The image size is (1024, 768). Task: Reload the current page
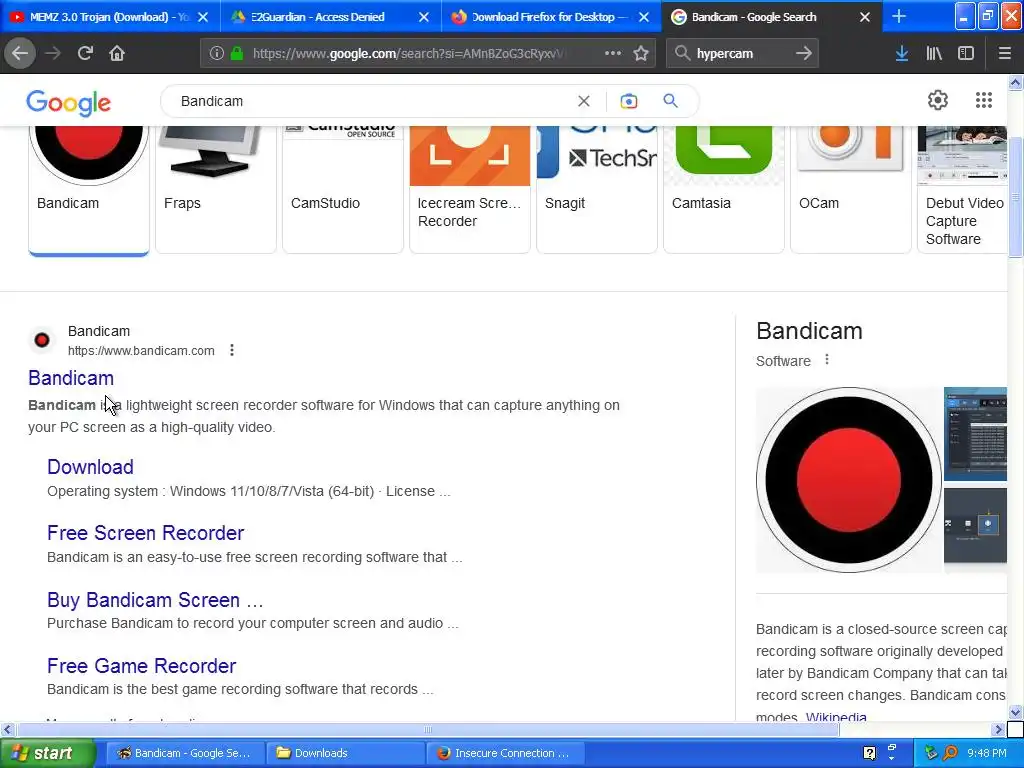click(85, 53)
